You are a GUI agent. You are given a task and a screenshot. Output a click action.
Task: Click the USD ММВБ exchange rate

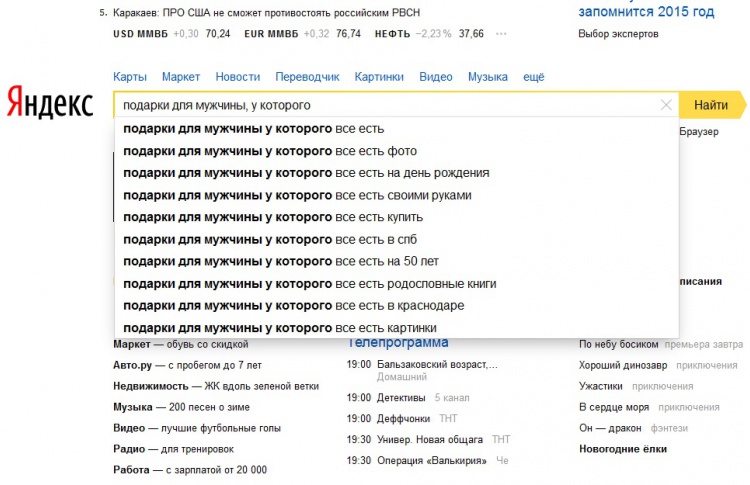click(172, 34)
